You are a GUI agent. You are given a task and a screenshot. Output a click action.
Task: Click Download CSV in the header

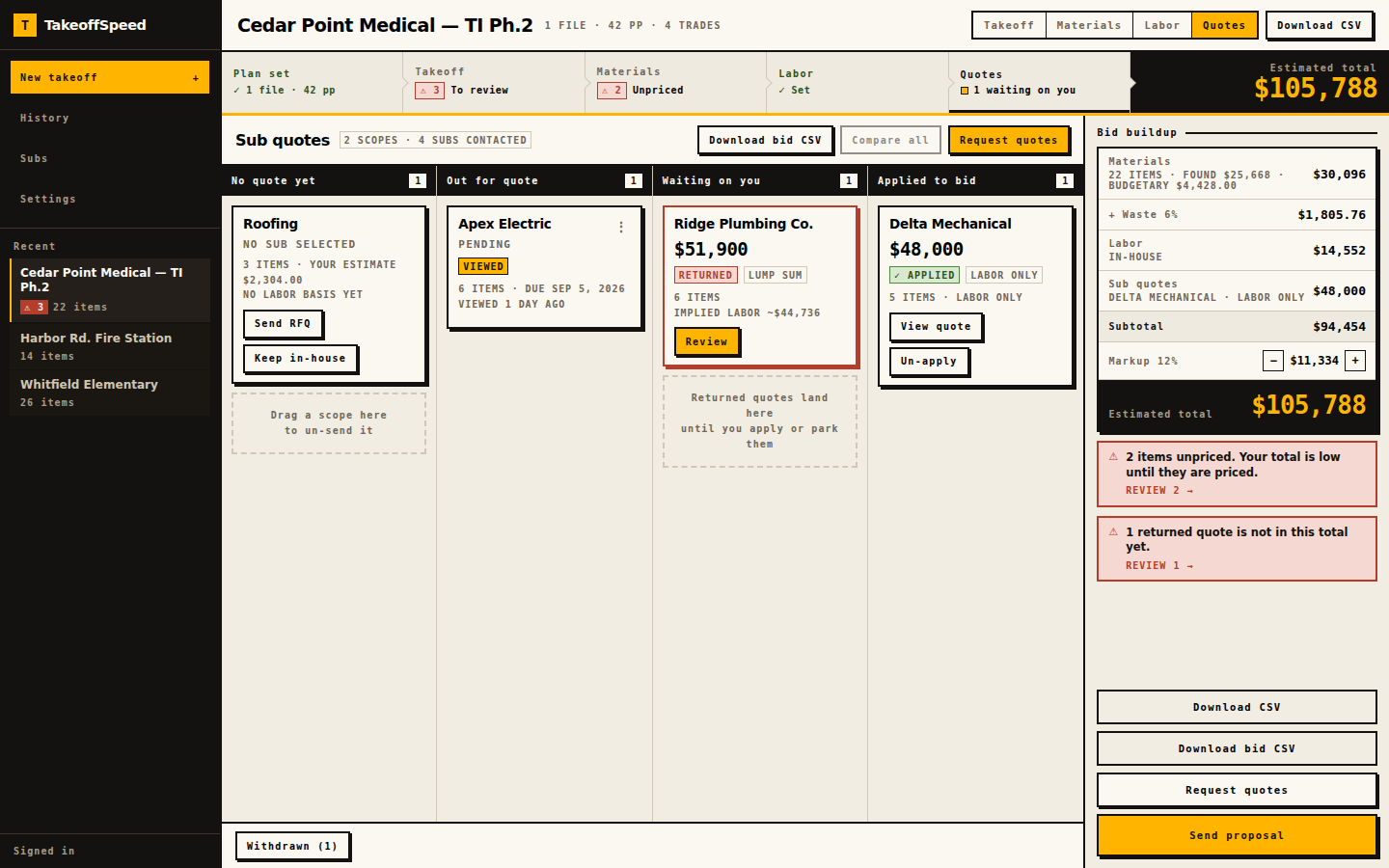tap(1320, 25)
